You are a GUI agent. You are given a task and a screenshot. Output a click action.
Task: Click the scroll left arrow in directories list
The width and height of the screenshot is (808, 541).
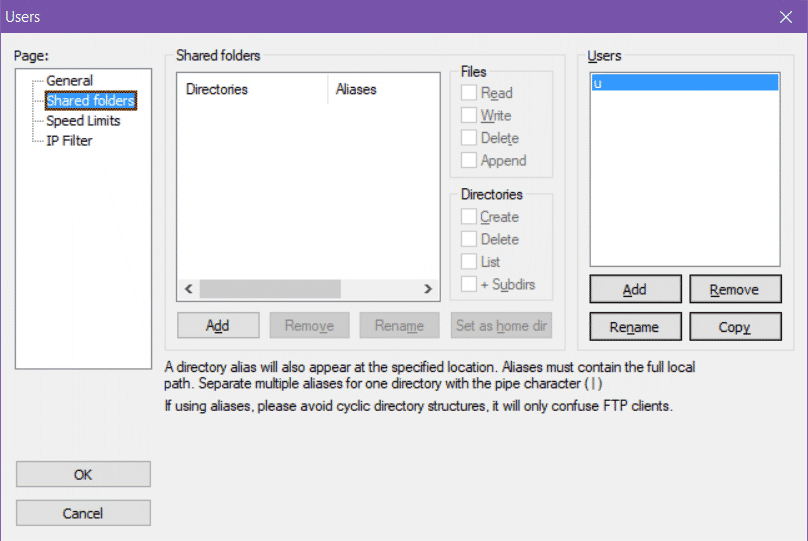click(188, 289)
